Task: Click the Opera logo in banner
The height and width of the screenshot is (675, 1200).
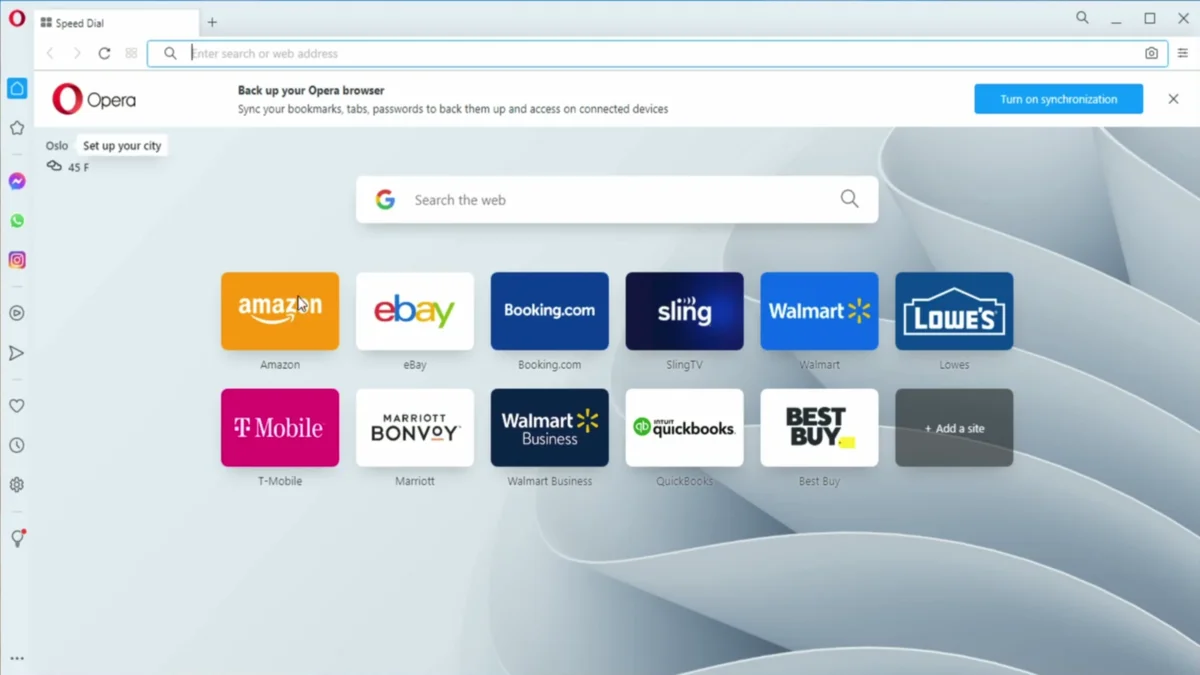Action: point(94,99)
